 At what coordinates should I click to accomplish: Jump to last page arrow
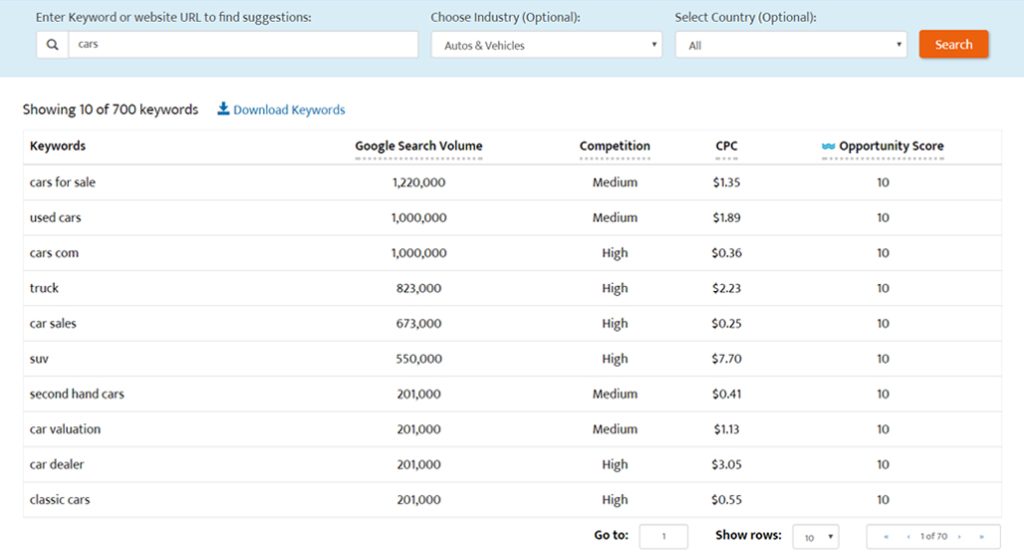981,536
